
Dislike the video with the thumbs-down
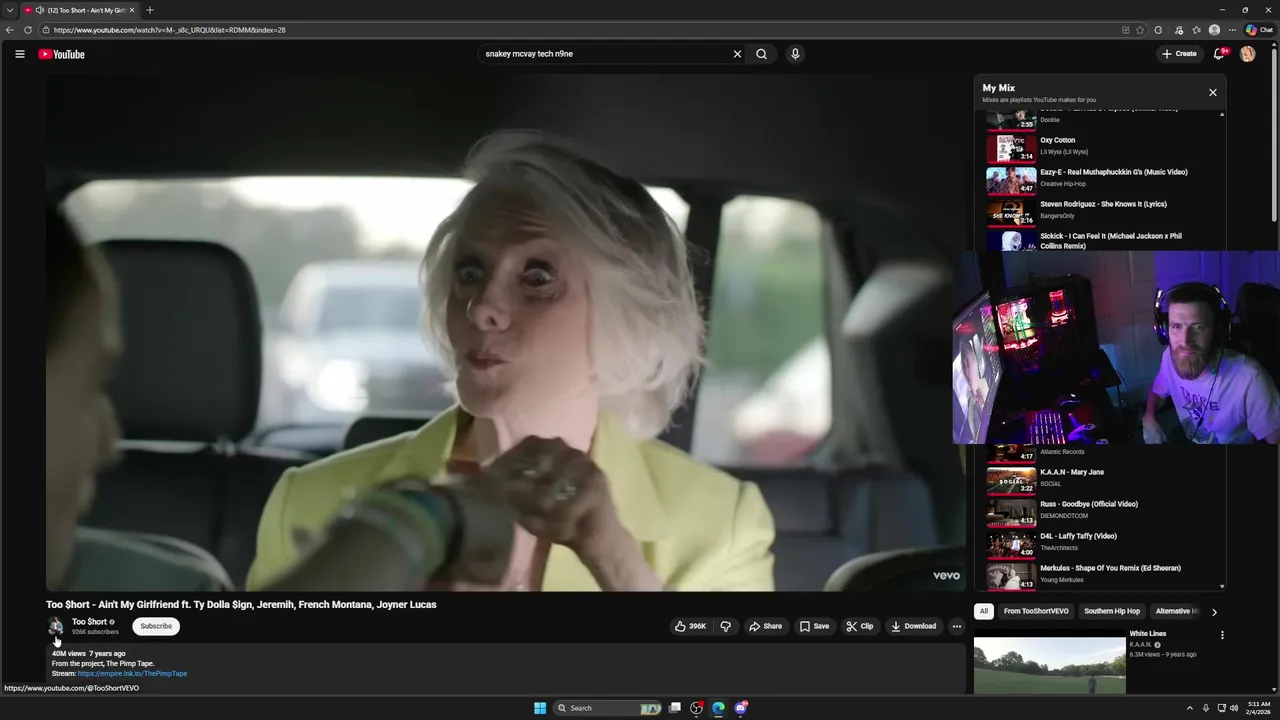tap(726, 626)
